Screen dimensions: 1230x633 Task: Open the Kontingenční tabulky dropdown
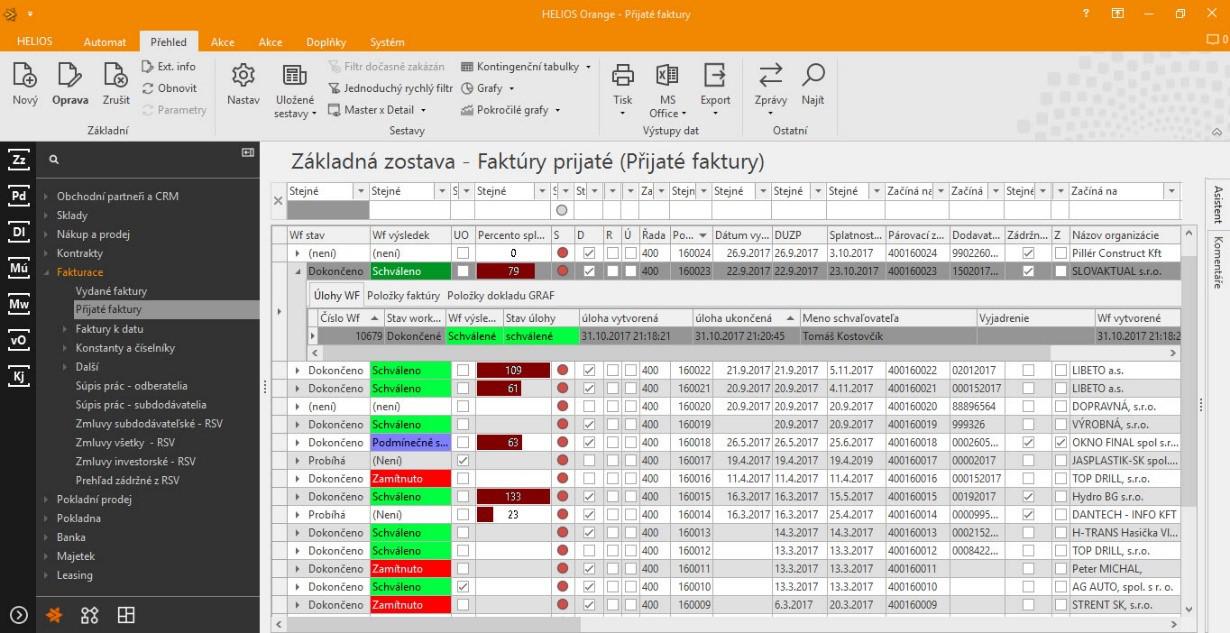click(526, 67)
